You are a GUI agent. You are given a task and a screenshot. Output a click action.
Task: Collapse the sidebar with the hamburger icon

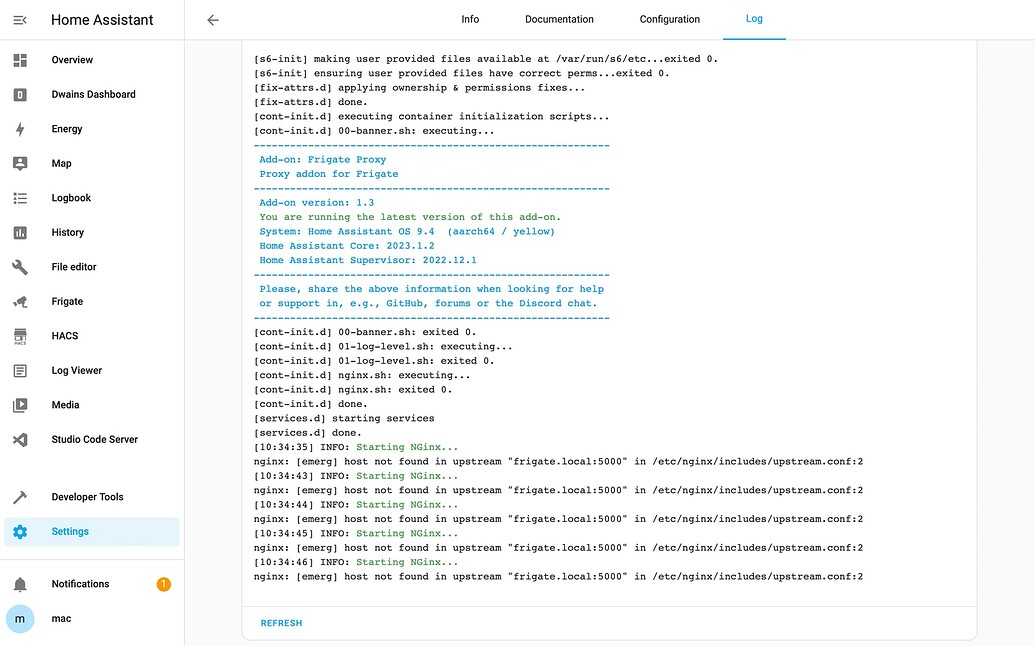[20, 18]
